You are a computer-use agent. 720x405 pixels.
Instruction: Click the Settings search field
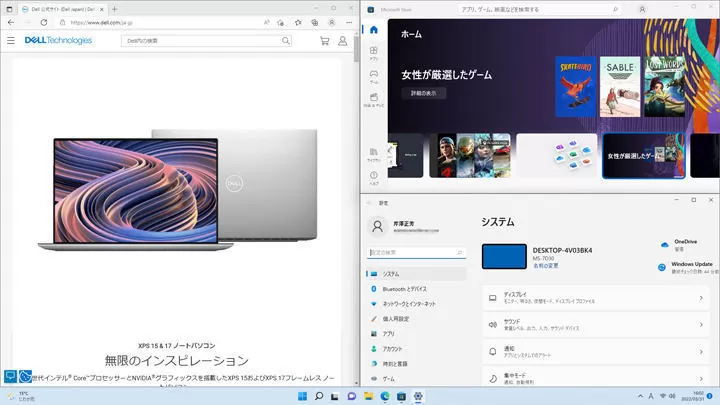[416, 253]
